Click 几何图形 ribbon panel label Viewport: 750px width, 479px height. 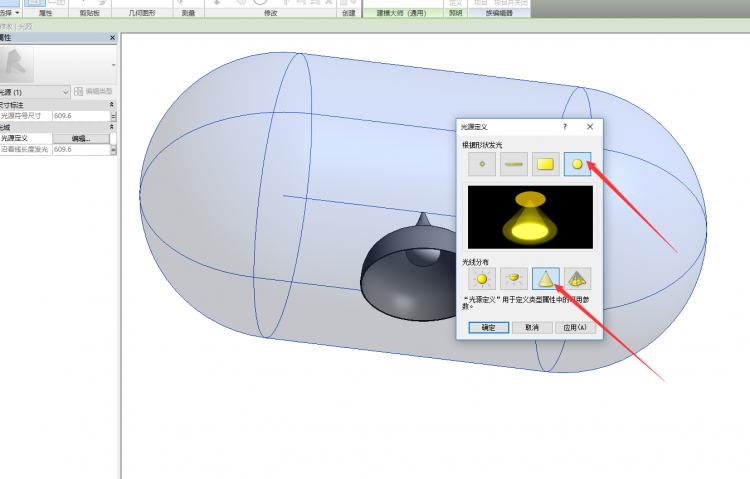pos(142,13)
